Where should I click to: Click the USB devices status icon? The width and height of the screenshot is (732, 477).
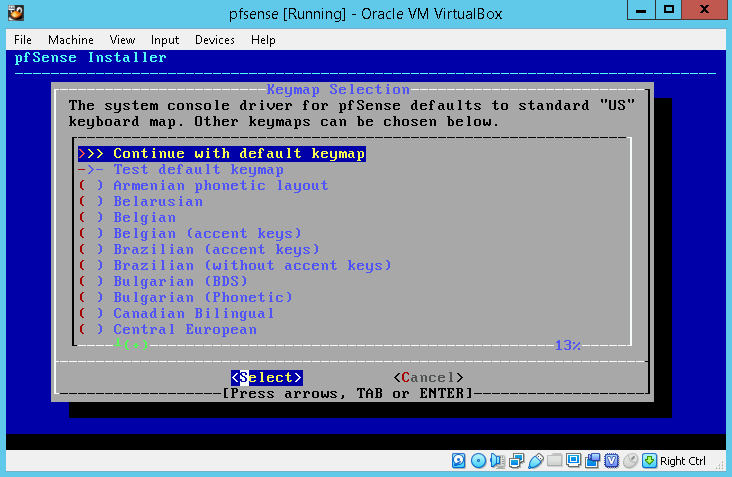click(x=535, y=461)
